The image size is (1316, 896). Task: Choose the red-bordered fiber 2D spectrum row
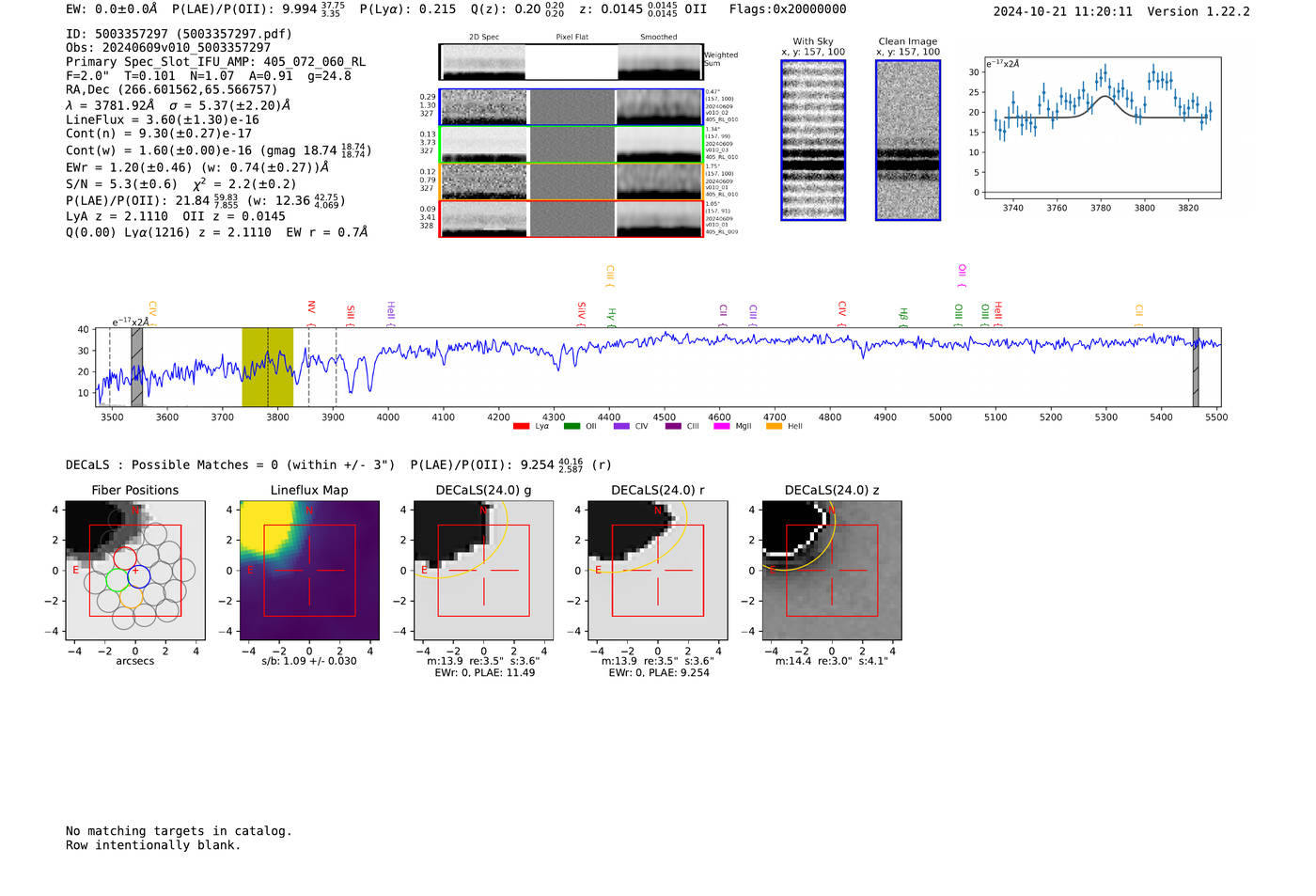[x=572, y=219]
